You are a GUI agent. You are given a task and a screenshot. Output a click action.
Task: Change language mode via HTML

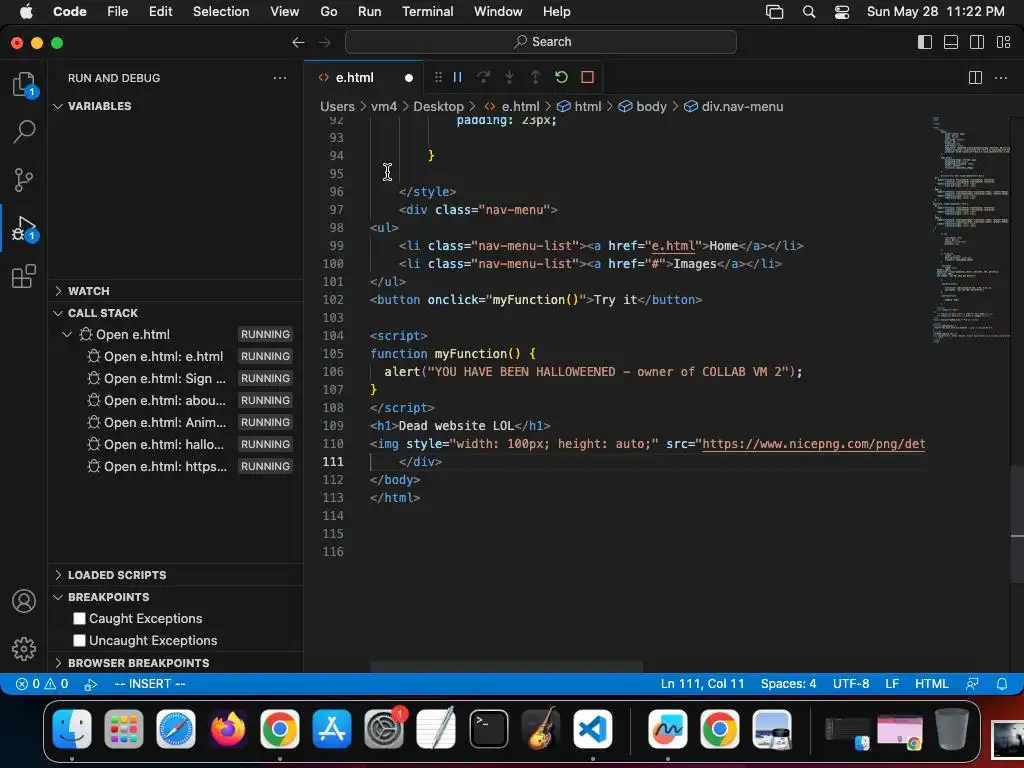click(931, 684)
